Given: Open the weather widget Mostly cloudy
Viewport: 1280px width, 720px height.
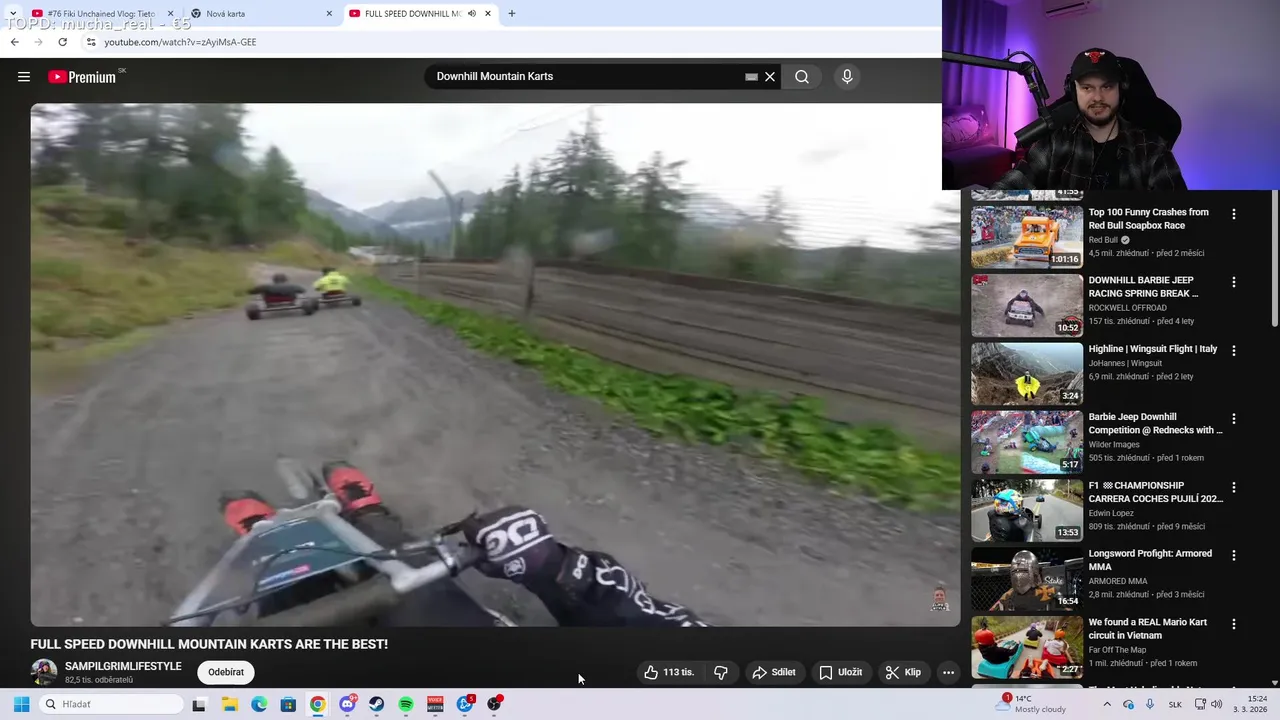Looking at the screenshot, I should 1030,704.
